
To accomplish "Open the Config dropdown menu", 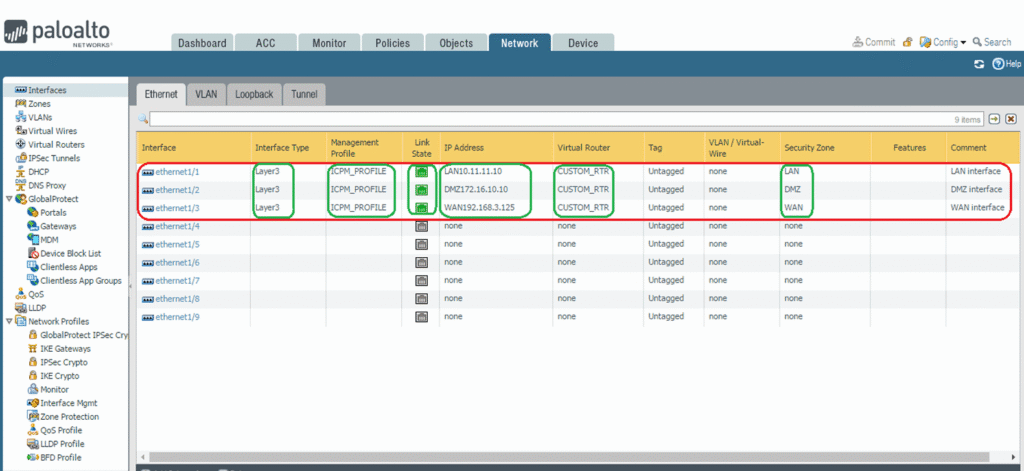I will 943,42.
